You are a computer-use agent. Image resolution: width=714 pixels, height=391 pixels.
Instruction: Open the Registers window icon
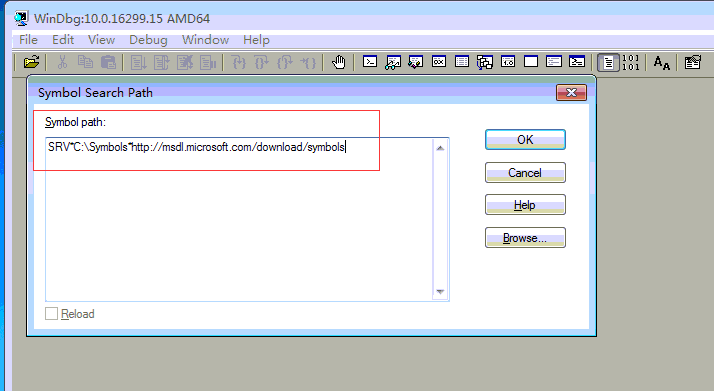[x=439, y=61]
